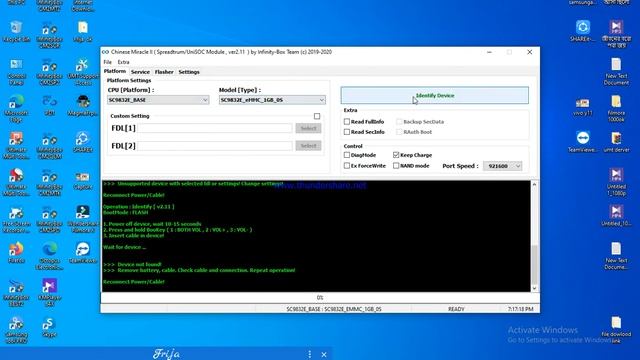The image size is (640, 360).
Task: Toggle the NAND mode checkbox
Action: tap(396, 166)
